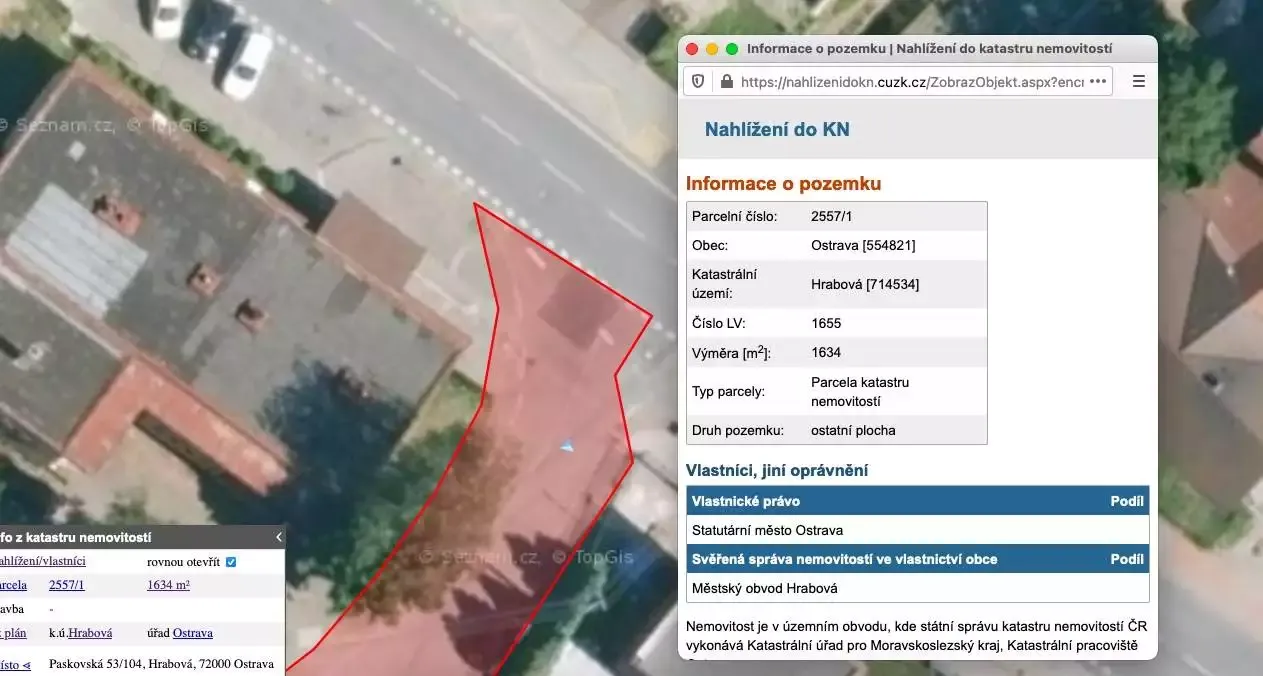The width and height of the screenshot is (1263, 676).
Task: Maximize popup with the green window button
Action: click(732, 49)
